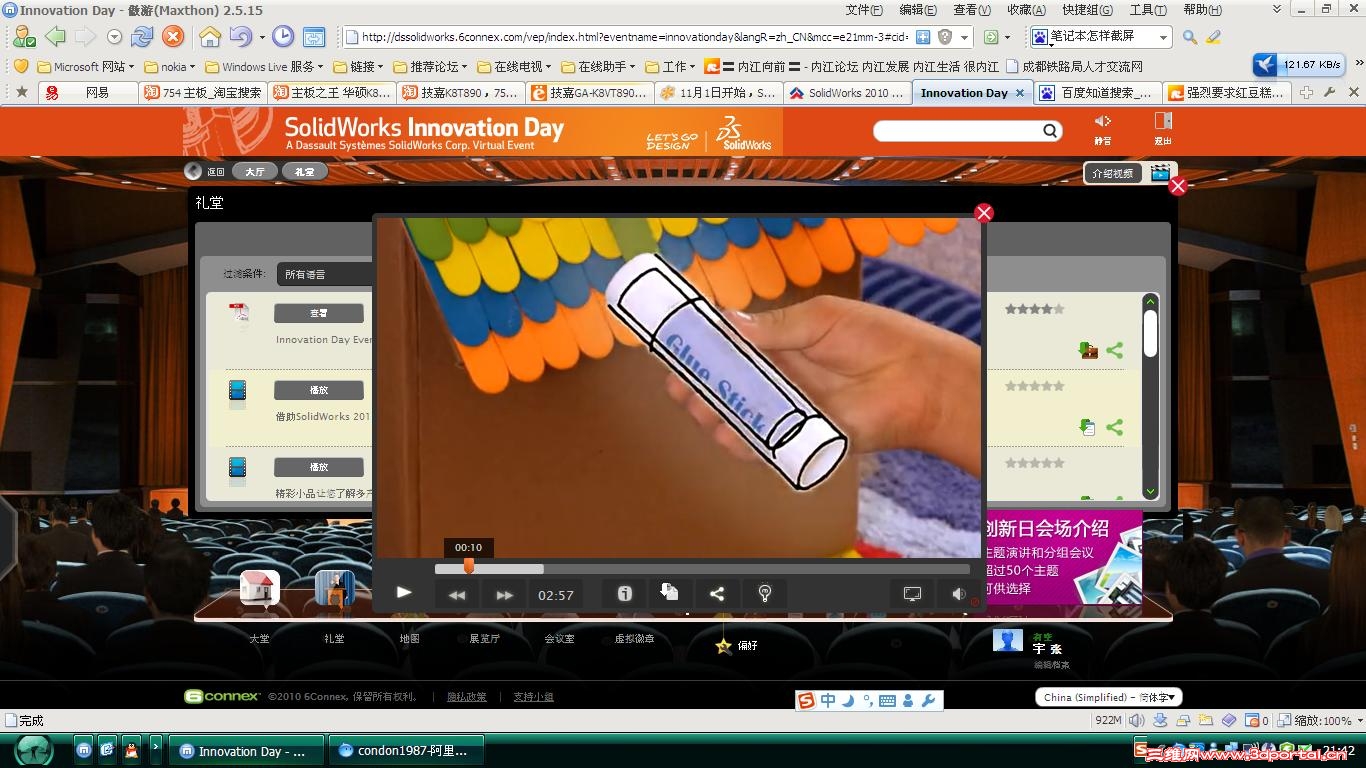Switch to the SolidWorks 2010 tab
This screenshot has width=1366, height=768.
tap(847, 93)
